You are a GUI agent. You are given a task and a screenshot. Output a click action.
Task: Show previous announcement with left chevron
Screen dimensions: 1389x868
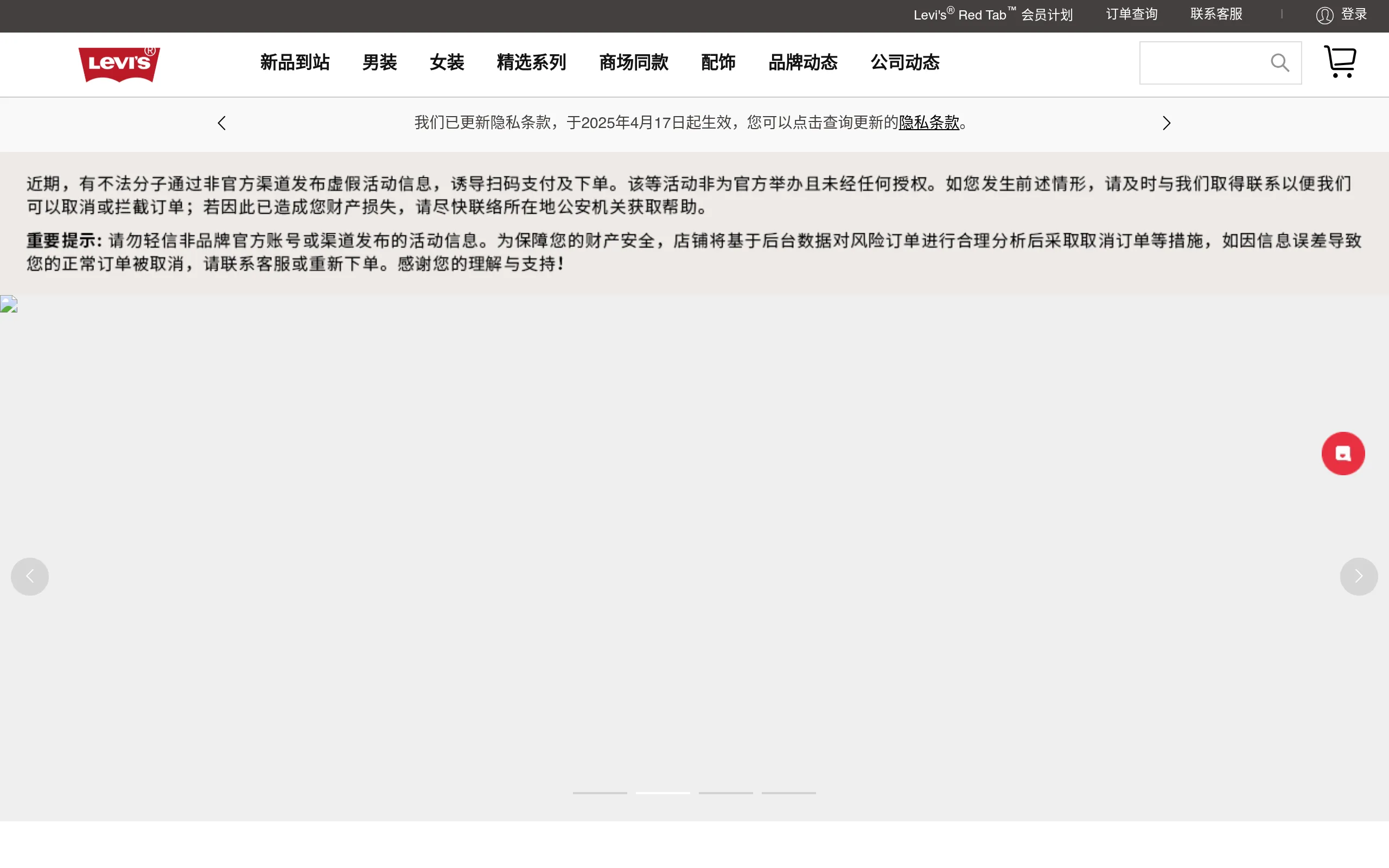pos(221,123)
